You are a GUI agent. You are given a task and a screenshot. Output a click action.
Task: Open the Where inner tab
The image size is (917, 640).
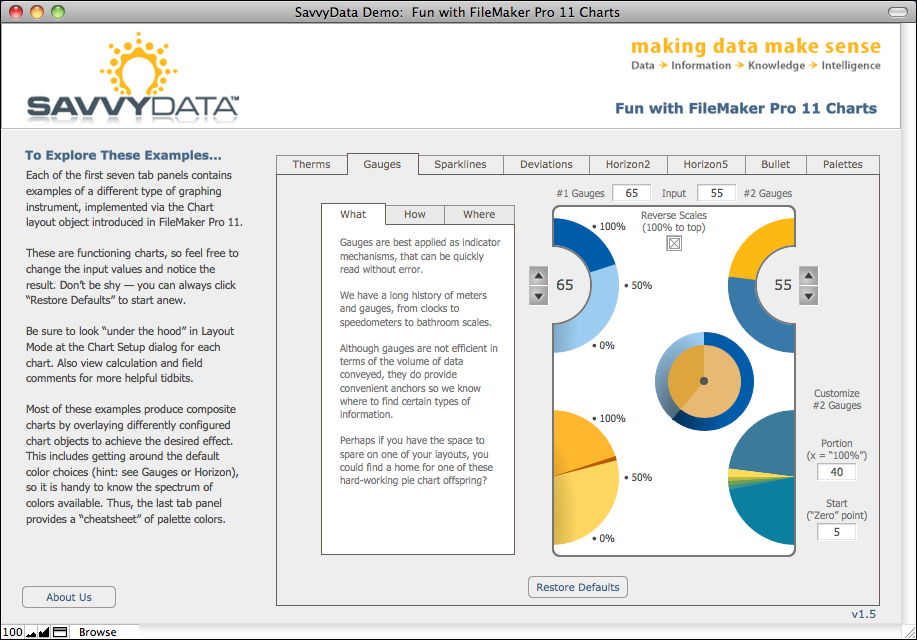tap(479, 215)
